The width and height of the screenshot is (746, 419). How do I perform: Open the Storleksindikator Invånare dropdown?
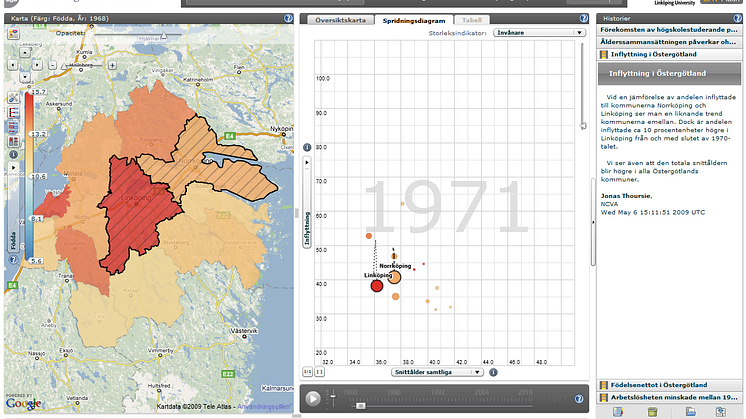pyautogui.click(x=539, y=32)
